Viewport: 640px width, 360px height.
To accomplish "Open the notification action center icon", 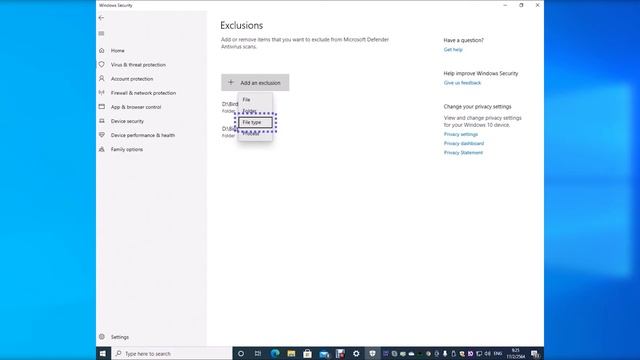I will [536, 353].
